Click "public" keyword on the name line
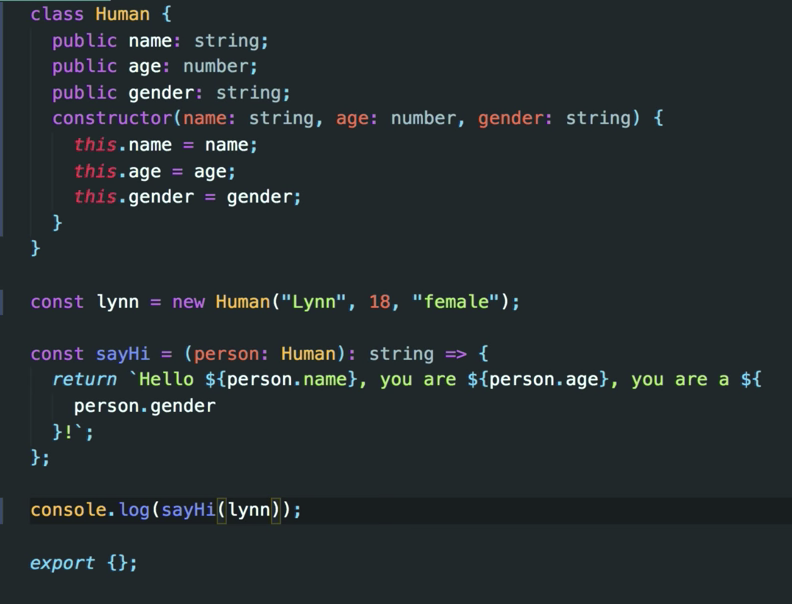Screen dimensions: 792x604 84,41
